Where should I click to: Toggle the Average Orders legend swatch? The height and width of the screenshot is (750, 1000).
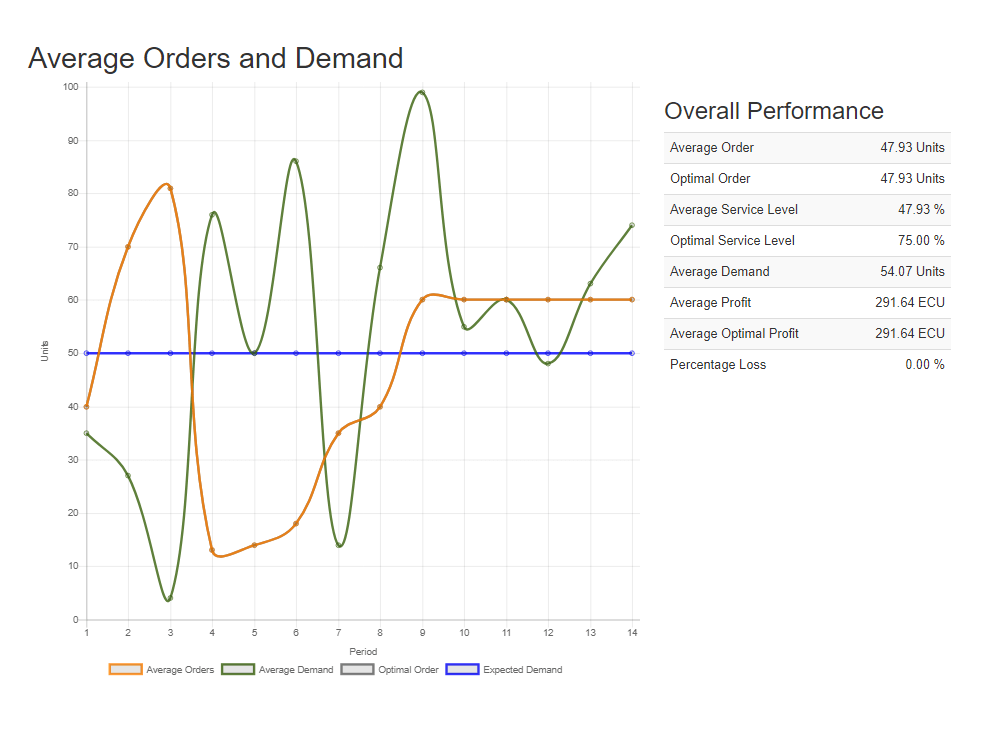point(126,669)
